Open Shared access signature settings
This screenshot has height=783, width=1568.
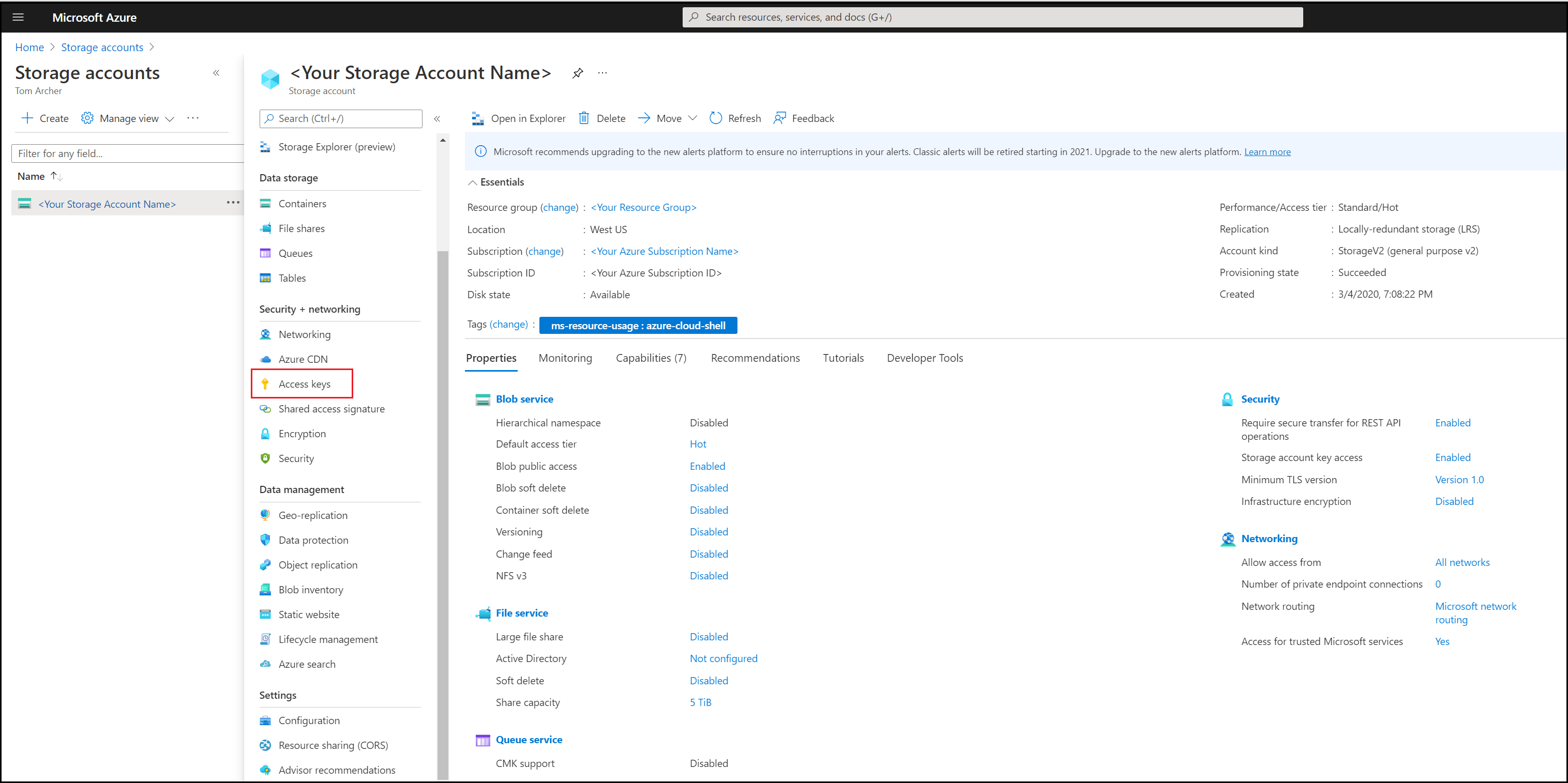click(x=331, y=408)
